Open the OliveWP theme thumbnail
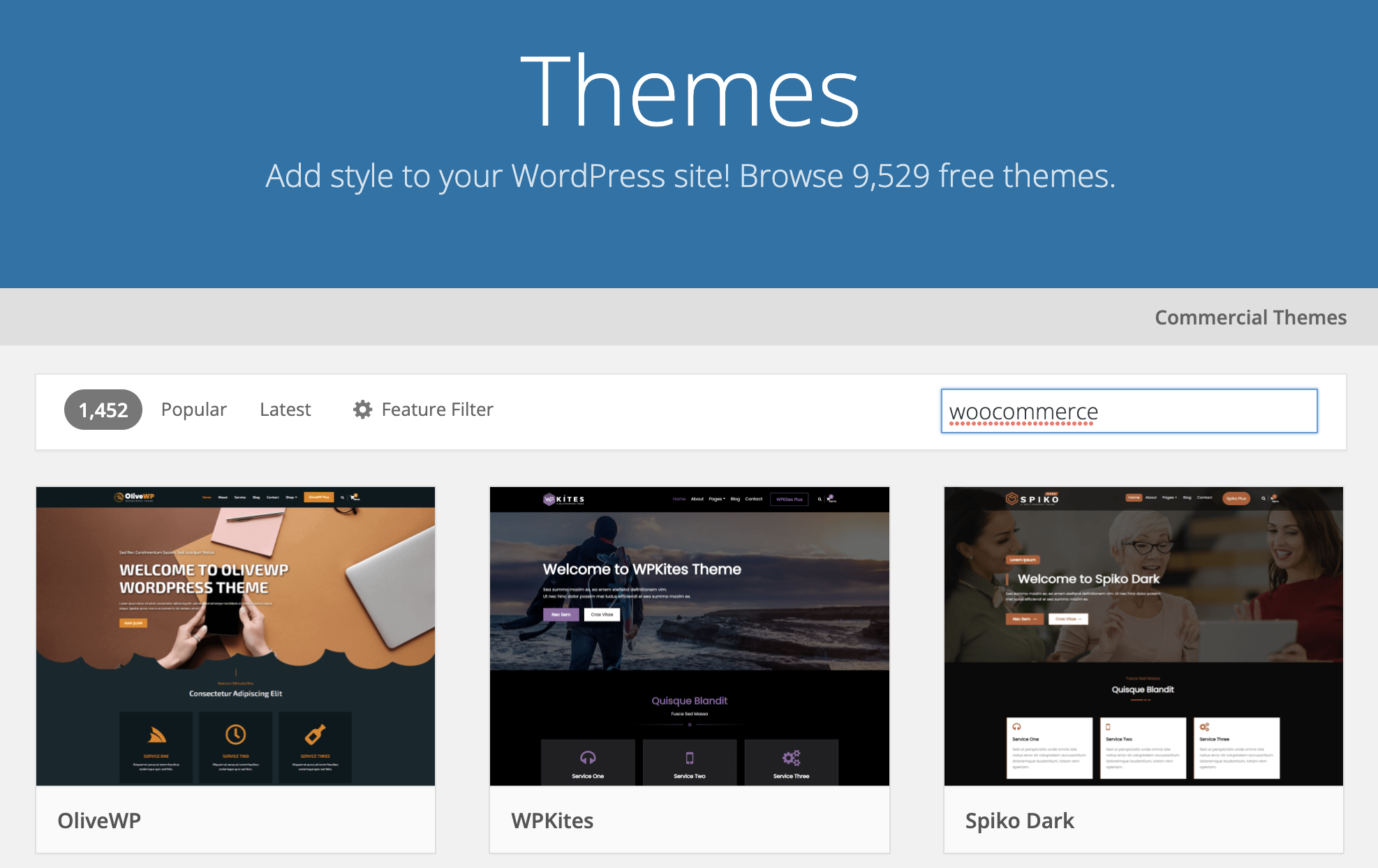Screen dimensions: 1378x868 tap(236, 636)
